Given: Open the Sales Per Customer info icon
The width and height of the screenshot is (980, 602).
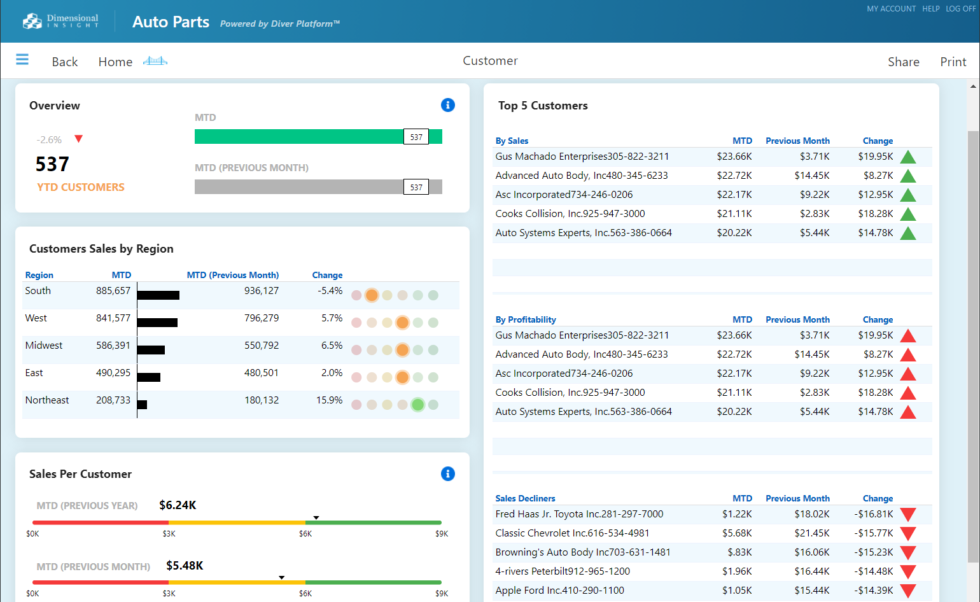Looking at the screenshot, I should click(x=448, y=474).
